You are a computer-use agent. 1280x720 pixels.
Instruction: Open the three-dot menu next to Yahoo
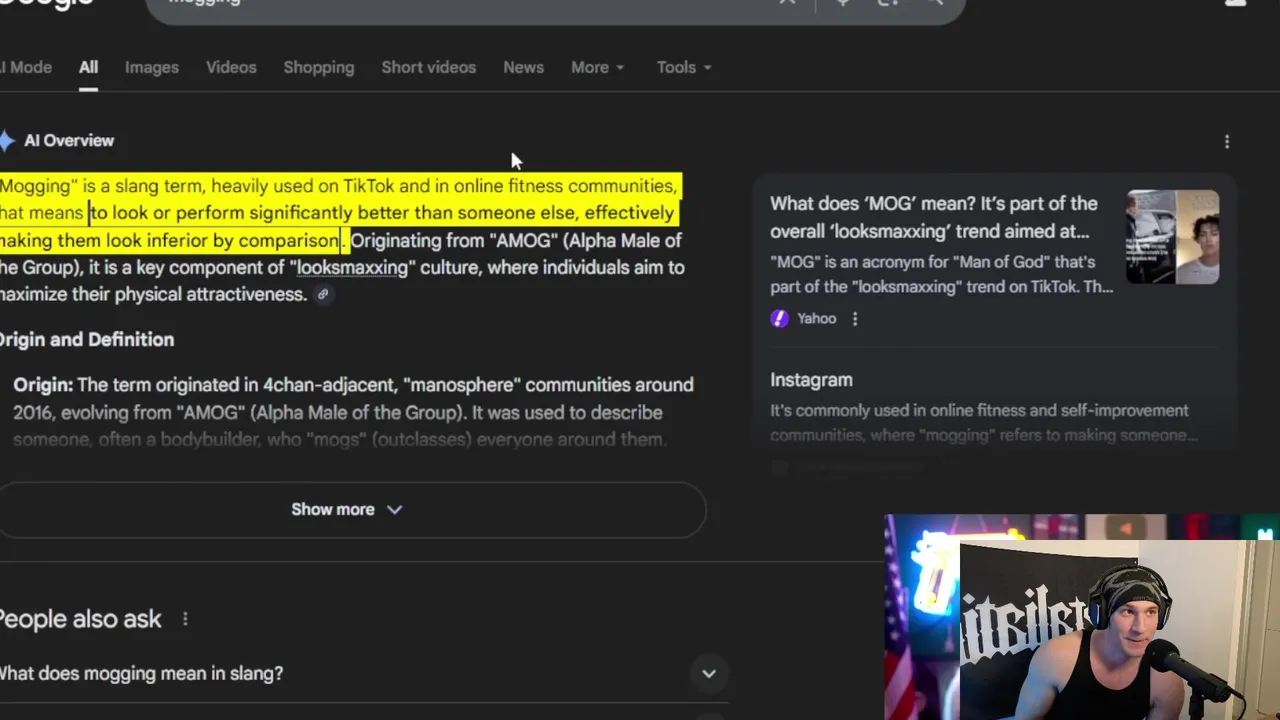pyautogui.click(x=855, y=318)
